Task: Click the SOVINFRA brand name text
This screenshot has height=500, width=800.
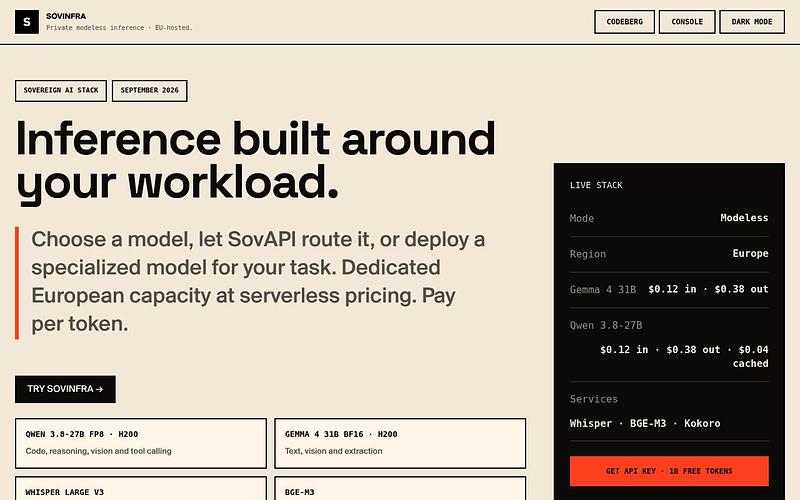Action: (x=66, y=16)
